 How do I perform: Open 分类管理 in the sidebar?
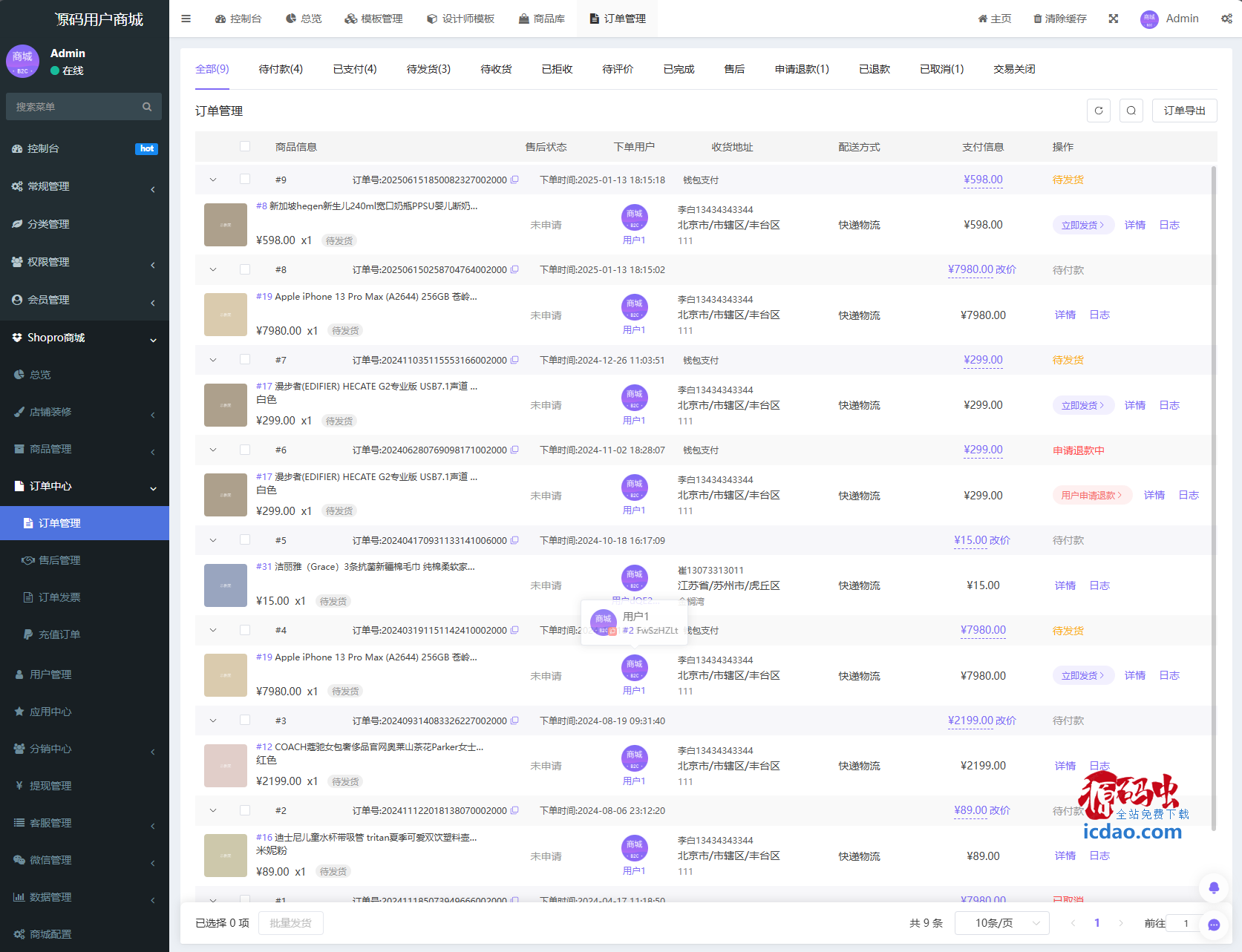(85, 224)
